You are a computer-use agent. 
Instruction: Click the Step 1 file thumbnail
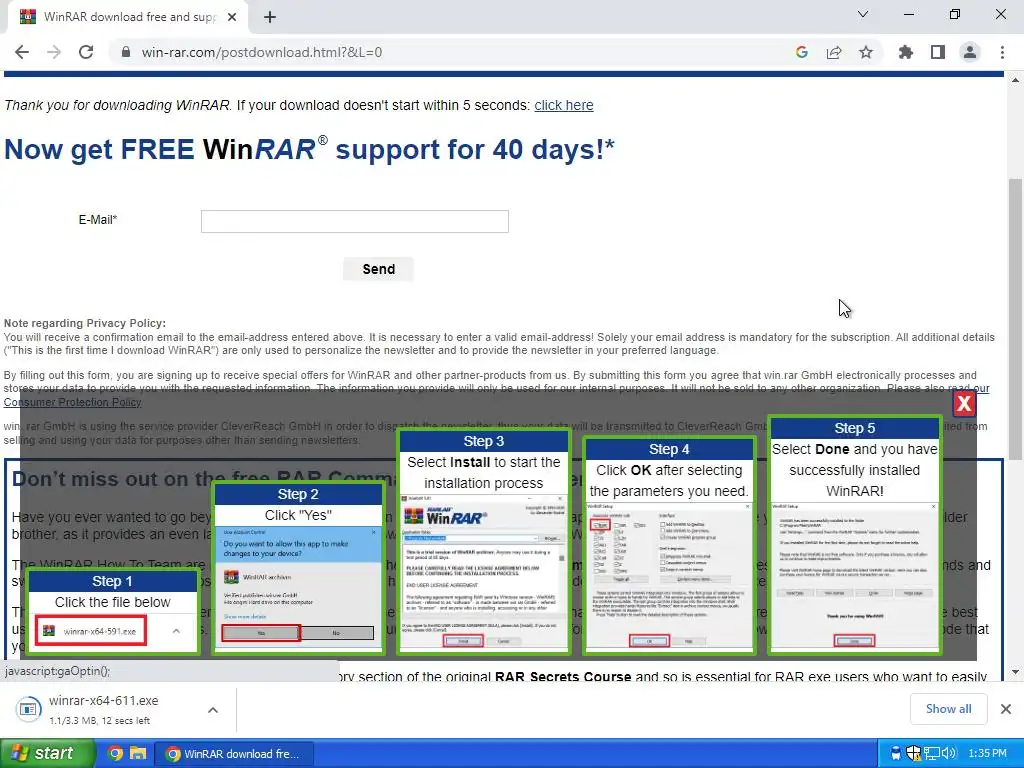click(x=112, y=611)
